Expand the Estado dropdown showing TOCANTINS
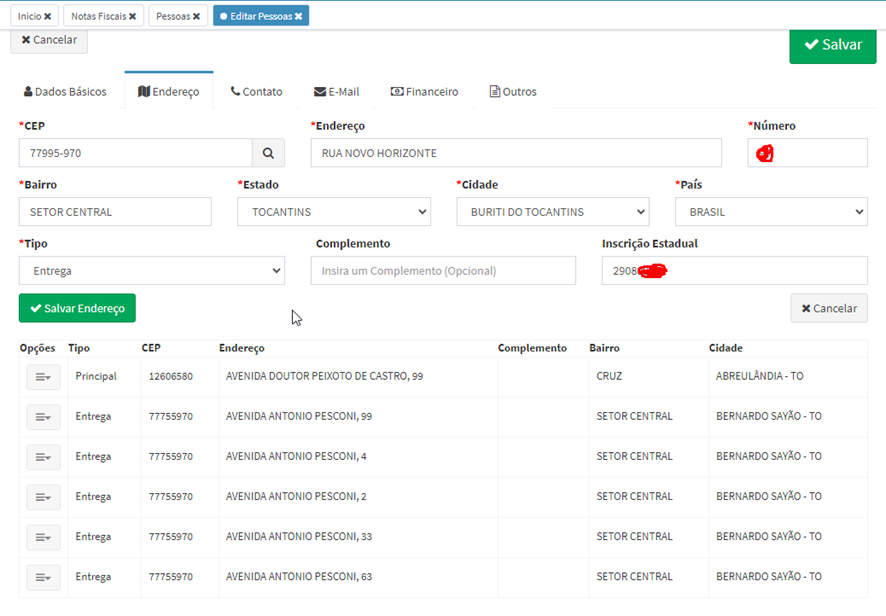Image resolution: width=886 pixels, height=616 pixels. click(x=333, y=212)
